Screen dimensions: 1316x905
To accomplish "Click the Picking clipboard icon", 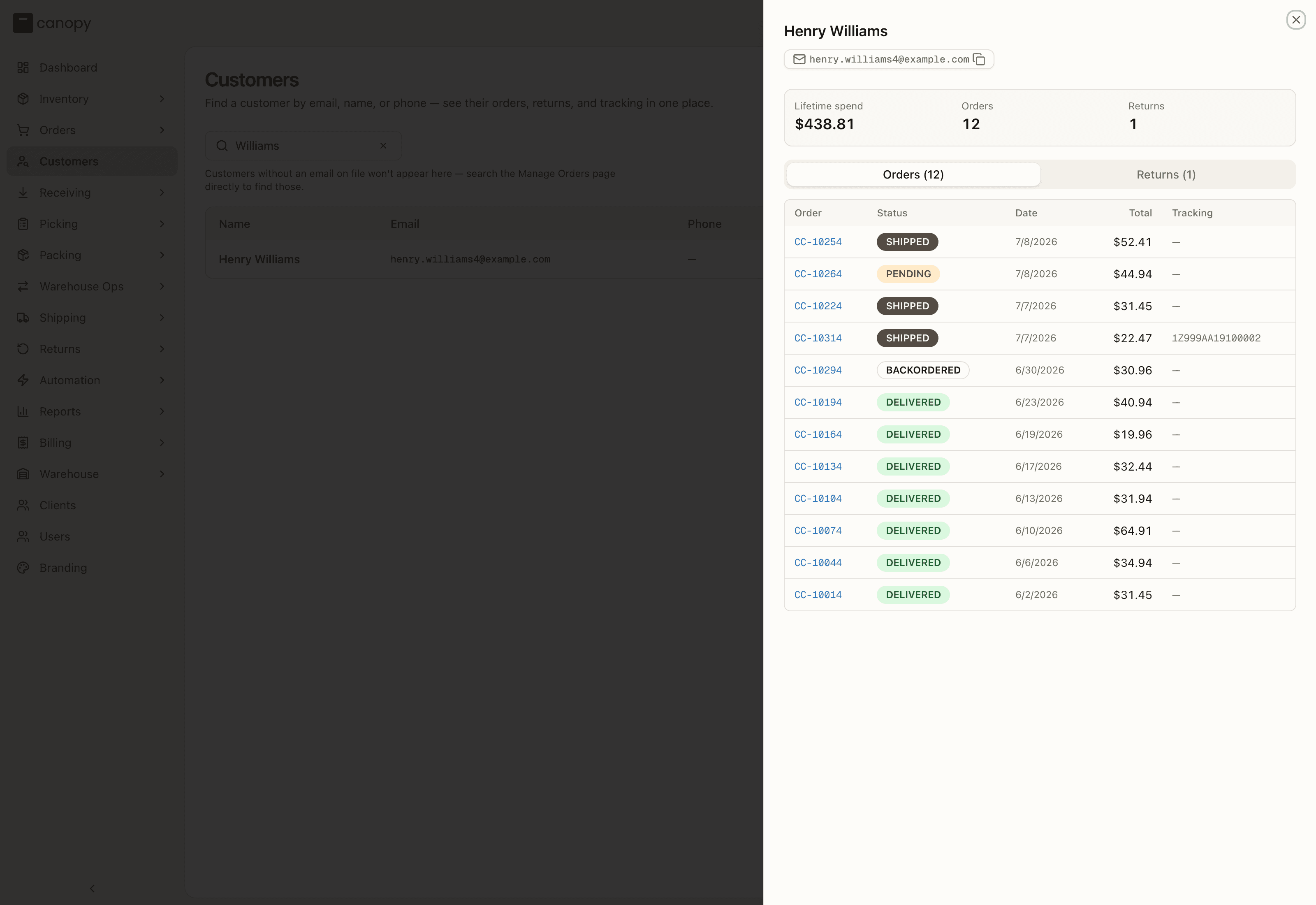I will pos(23,224).
